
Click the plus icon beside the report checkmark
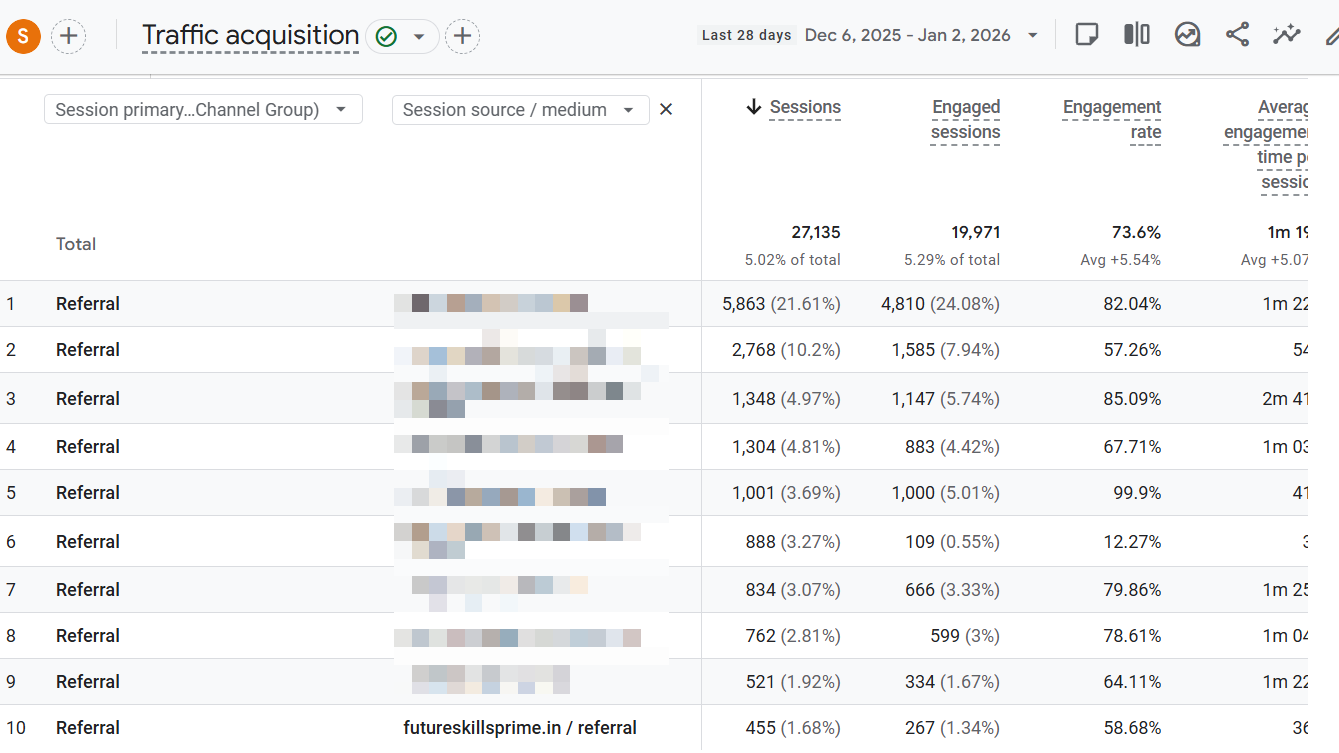click(461, 35)
